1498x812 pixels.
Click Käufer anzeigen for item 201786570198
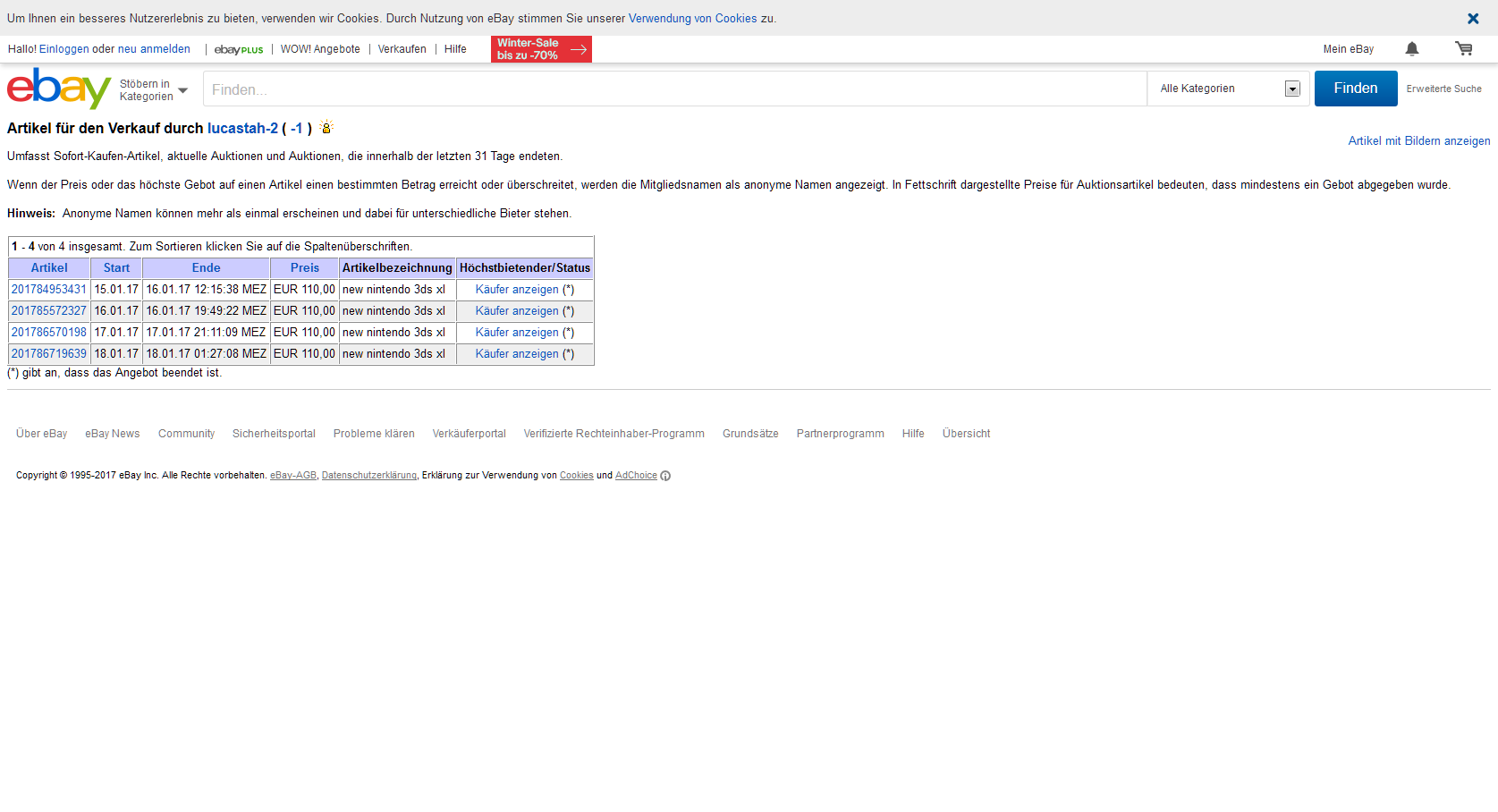517,332
